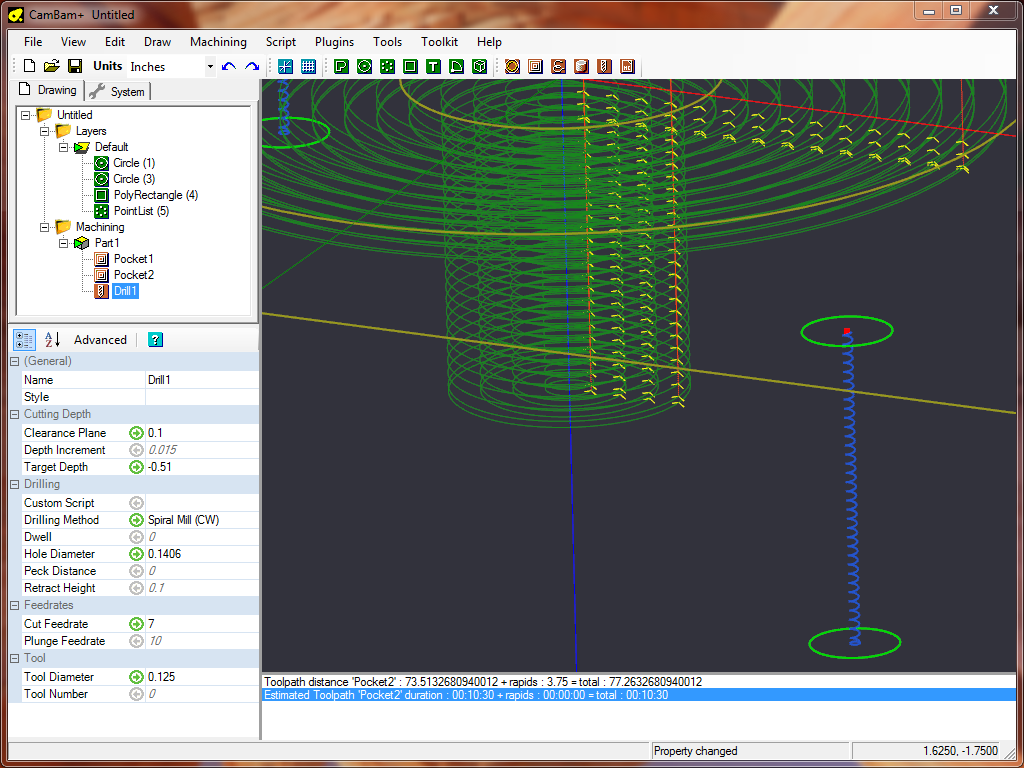
Task: Toggle the show grid toolbar button
Action: (x=308, y=66)
